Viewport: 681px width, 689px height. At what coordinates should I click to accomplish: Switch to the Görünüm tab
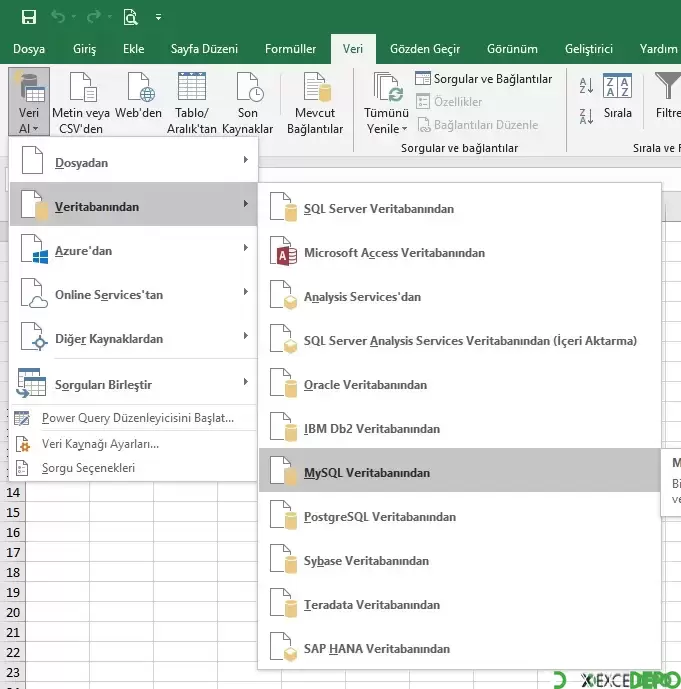512,49
